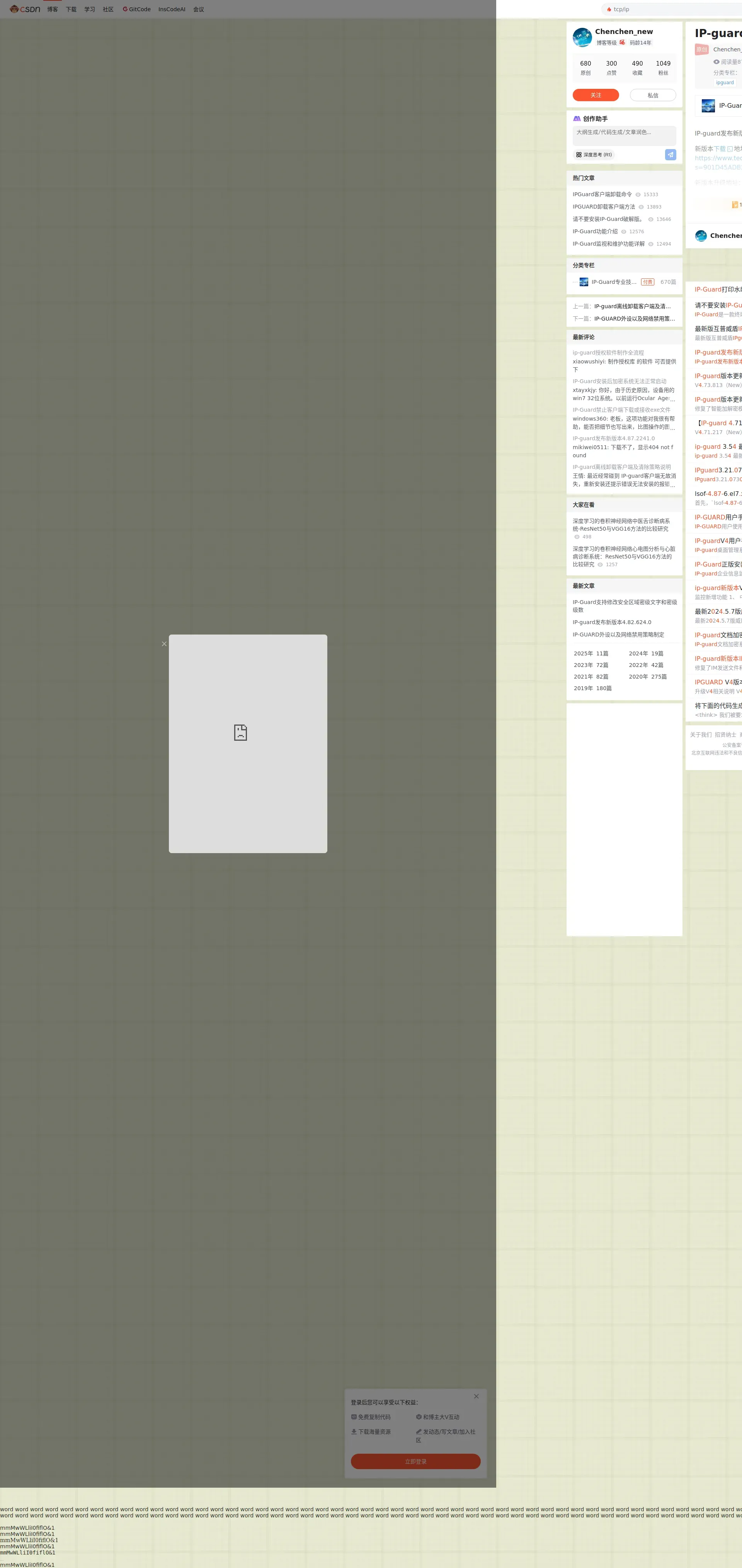The image size is (742, 1568).
Task: Select the InsCodeAI nav item
Action: coord(172,9)
